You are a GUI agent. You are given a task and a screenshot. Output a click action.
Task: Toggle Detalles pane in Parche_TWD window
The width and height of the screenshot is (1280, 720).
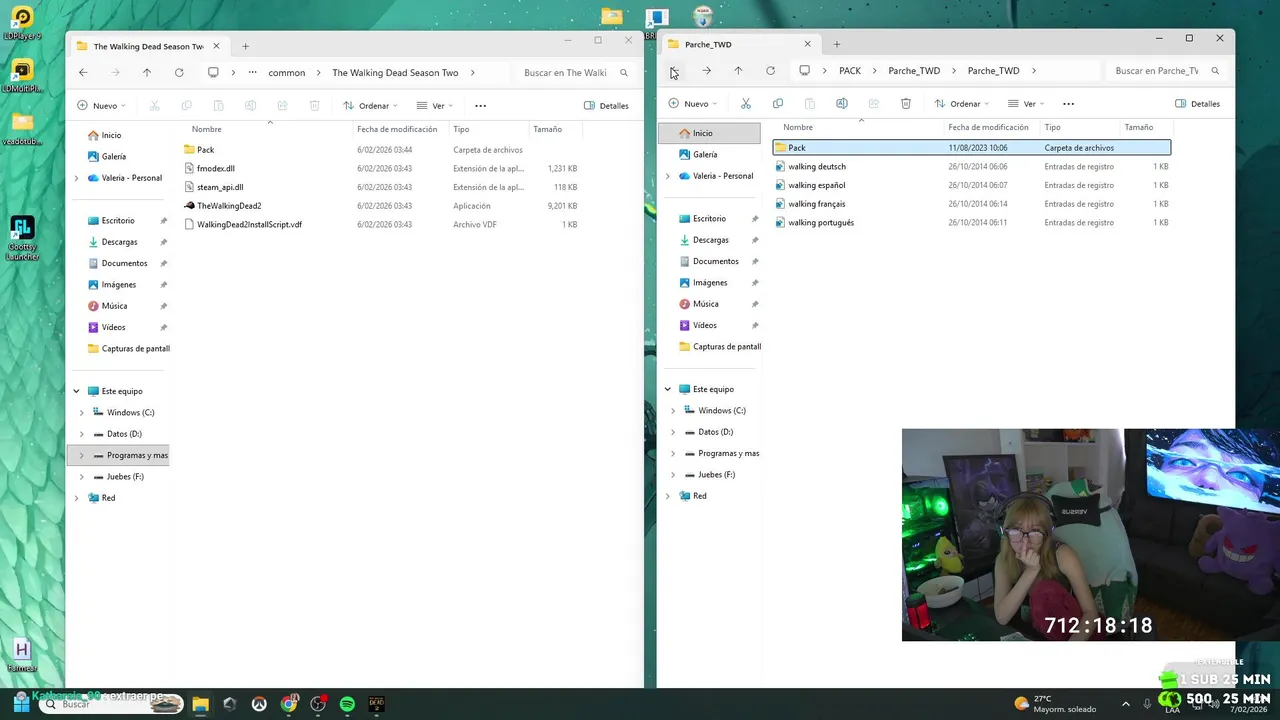(x=1197, y=103)
